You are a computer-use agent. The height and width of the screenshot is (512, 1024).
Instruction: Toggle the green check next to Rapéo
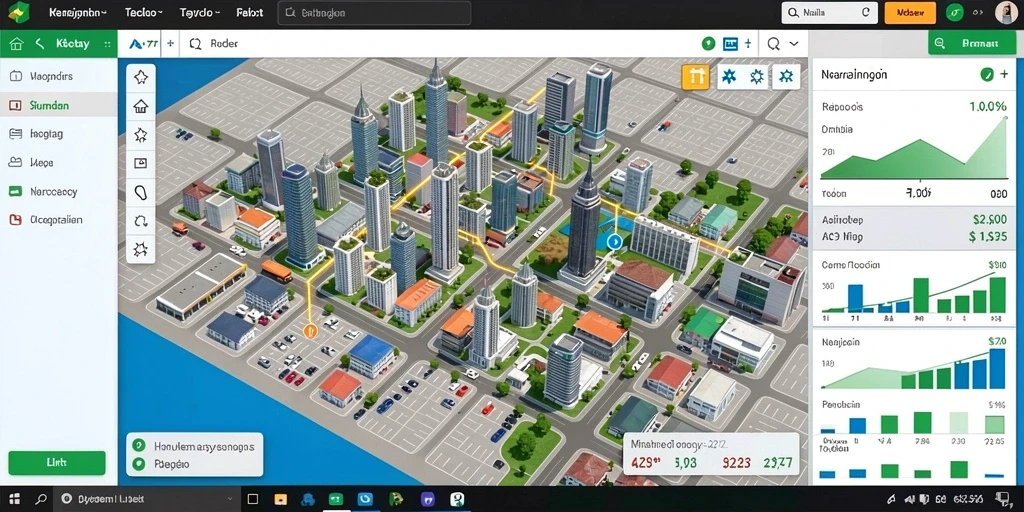[138, 464]
